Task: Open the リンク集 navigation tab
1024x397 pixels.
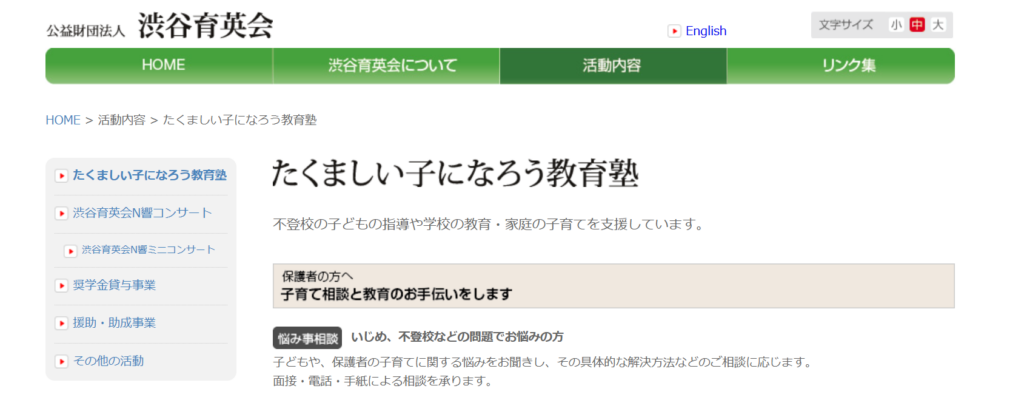Action: 841,65
